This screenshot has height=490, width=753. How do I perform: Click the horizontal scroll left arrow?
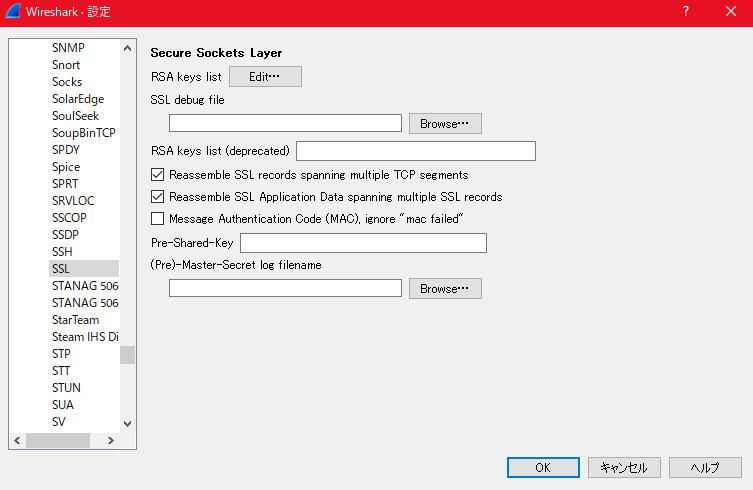tap(17, 441)
